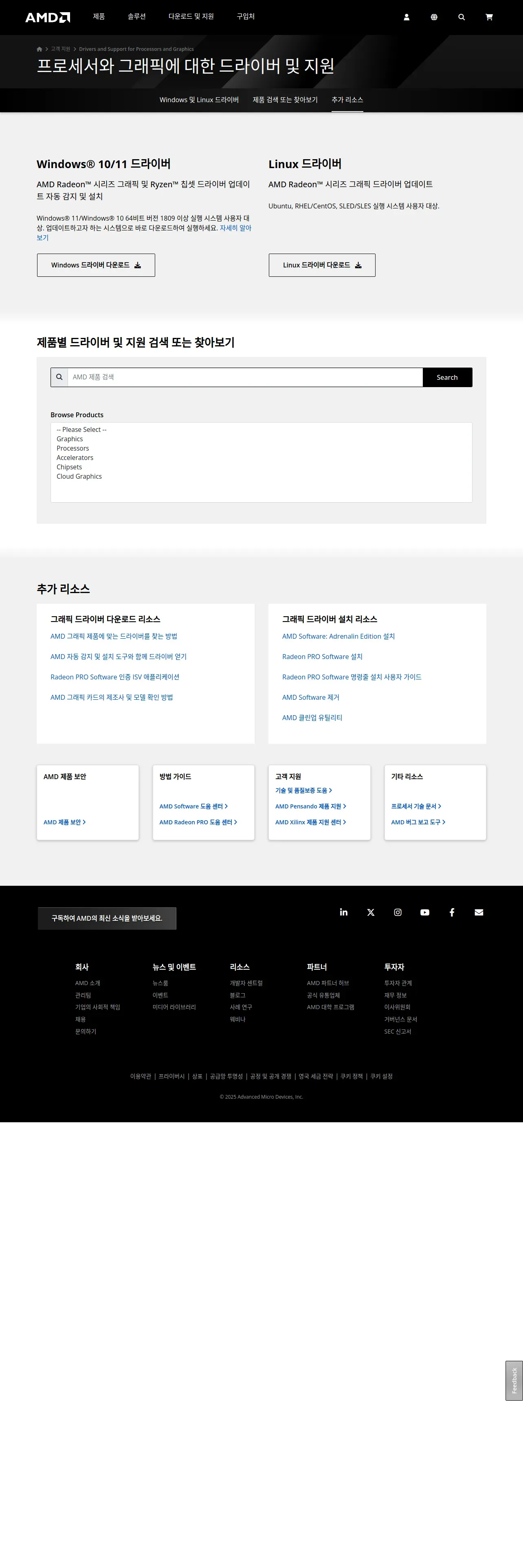Open the 다운로드 및 지원 menu
Viewport: 523px width, 1568px height.
(x=191, y=16)
